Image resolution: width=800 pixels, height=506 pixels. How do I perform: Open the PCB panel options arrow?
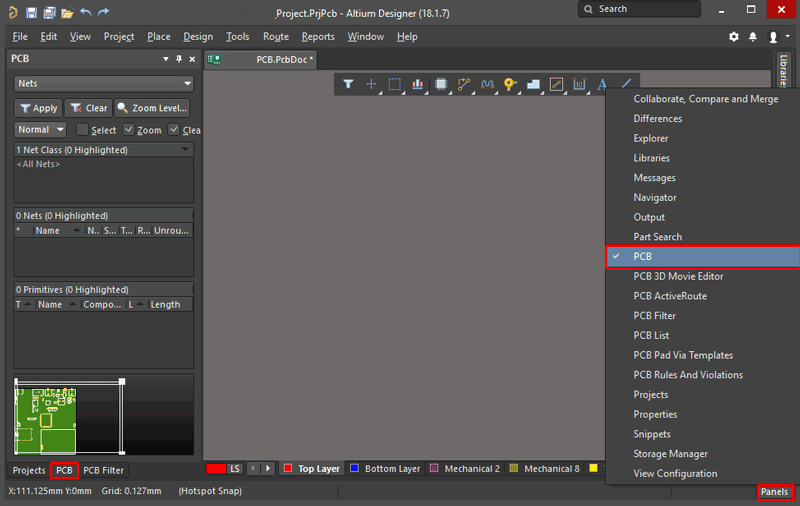click(166, 59)
